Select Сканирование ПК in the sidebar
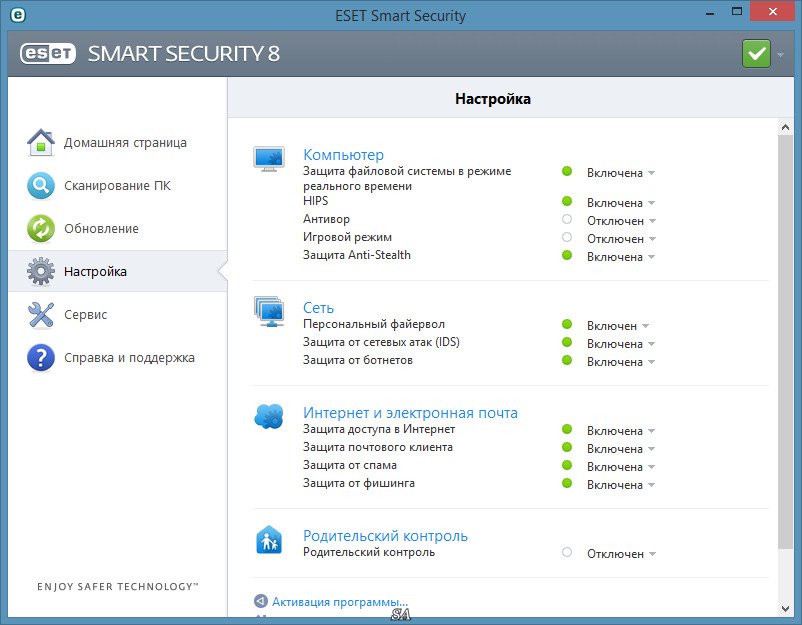This screenshot has width=802, height=625. click(117, 186)
